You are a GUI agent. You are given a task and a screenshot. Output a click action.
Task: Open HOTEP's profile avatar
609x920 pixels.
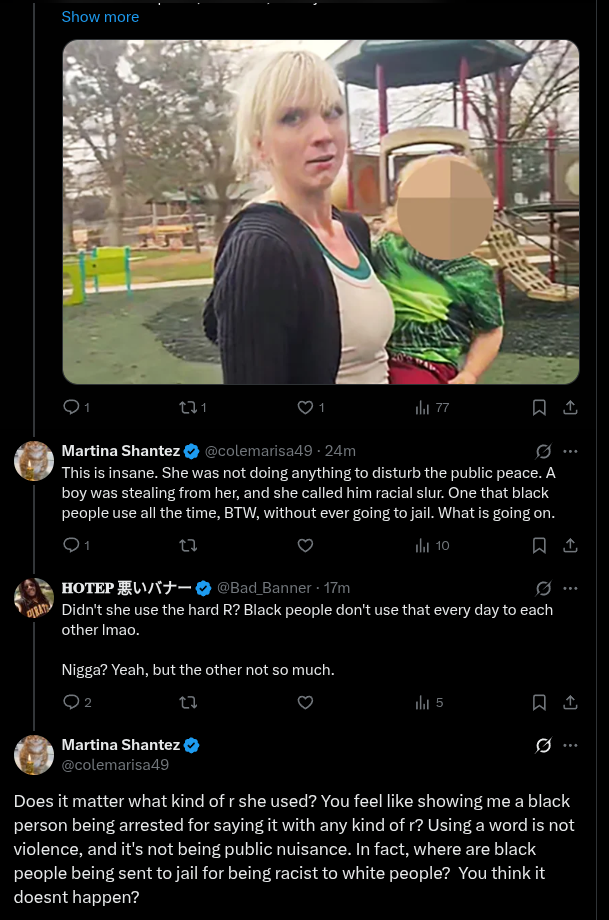point(34,598)
